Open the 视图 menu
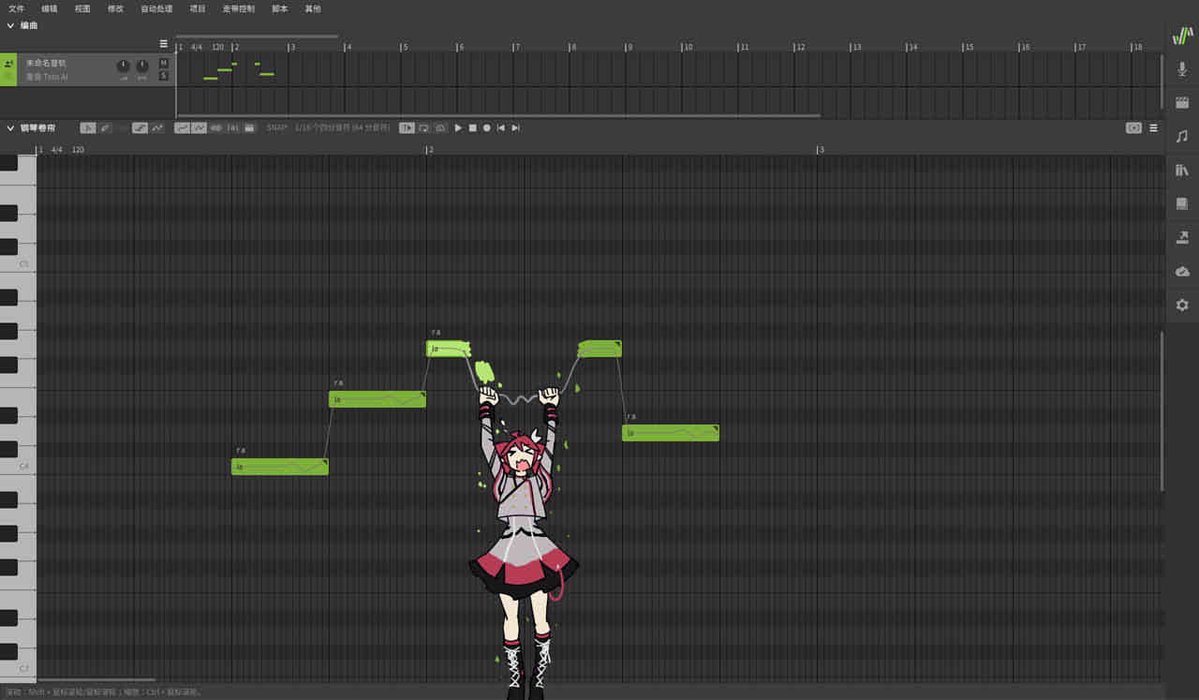This screenshot has height=700, width=1199. pos(83,8)
